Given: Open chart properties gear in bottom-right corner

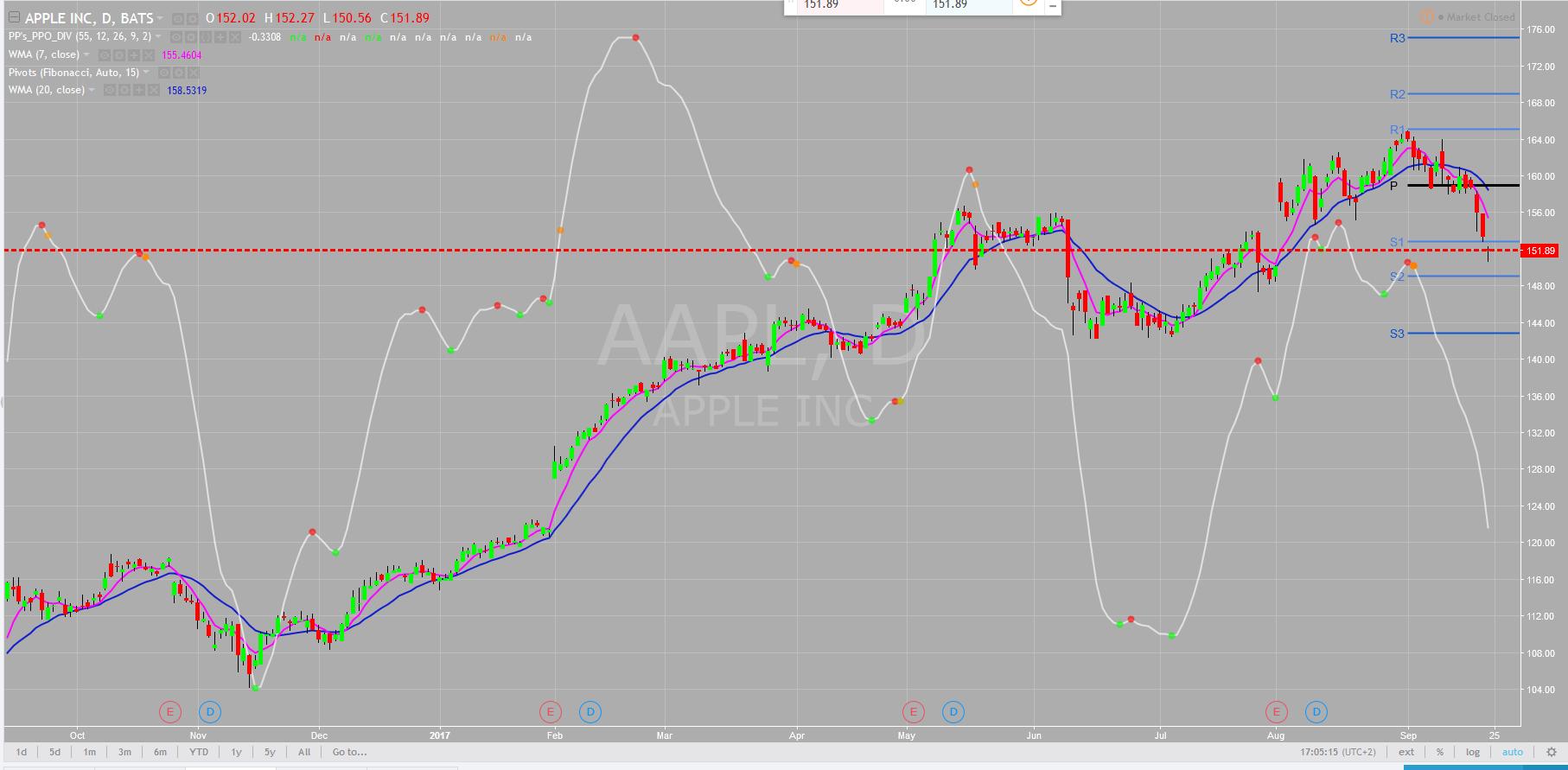Looking at the screenshot, I should [x=1552, y=752].
